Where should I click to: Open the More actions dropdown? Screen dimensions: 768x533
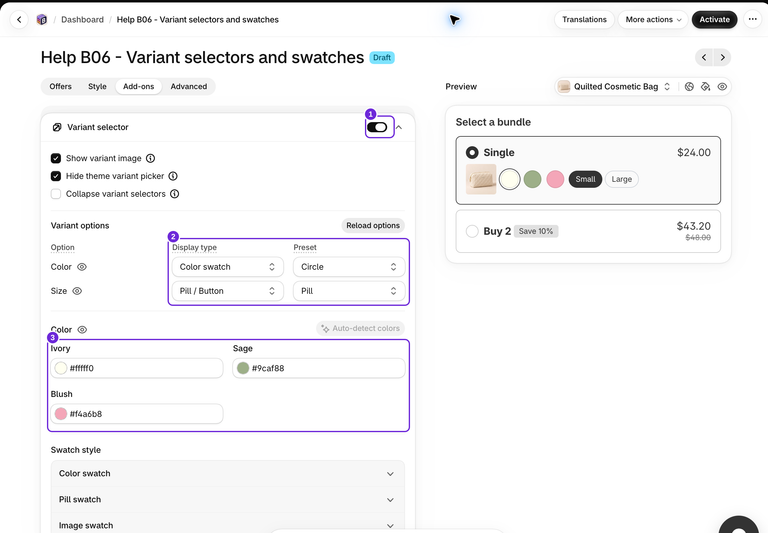(653, 20)
